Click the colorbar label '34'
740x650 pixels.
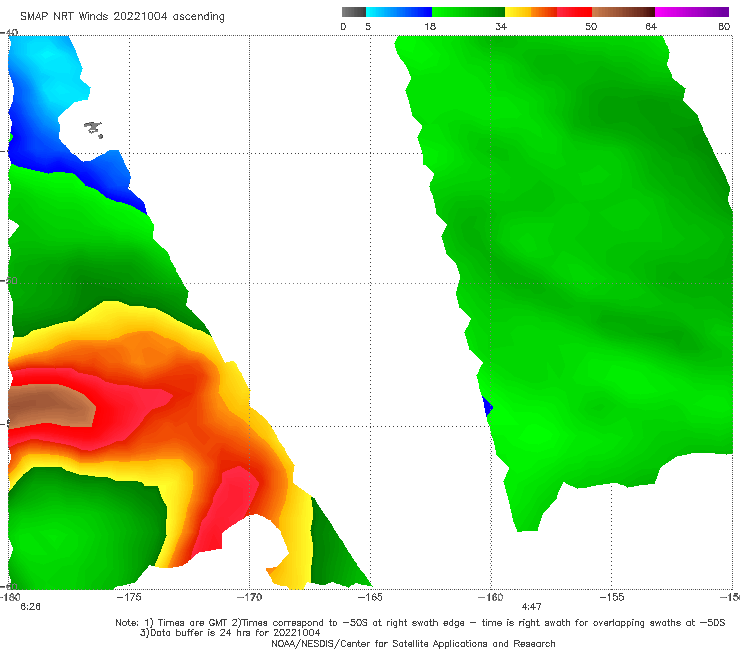501,26
